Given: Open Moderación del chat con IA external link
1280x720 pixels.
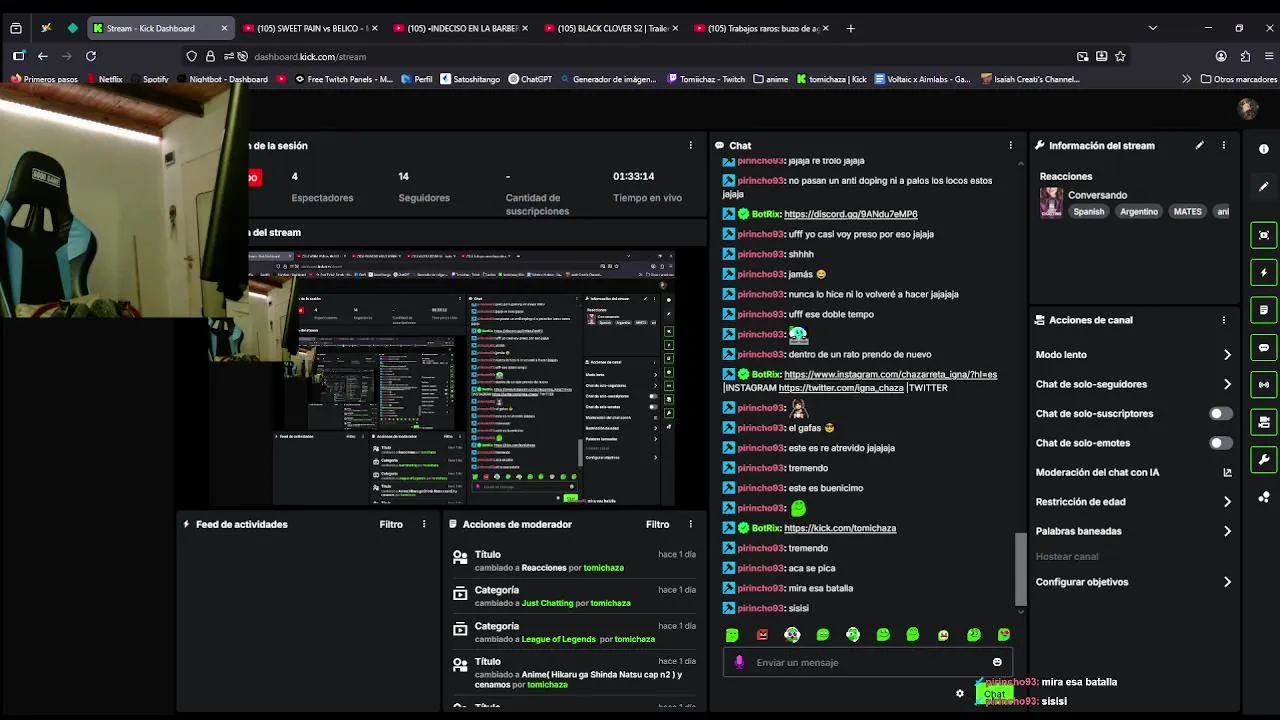Looking at the screenshot, I should (x=1227, y=472).
